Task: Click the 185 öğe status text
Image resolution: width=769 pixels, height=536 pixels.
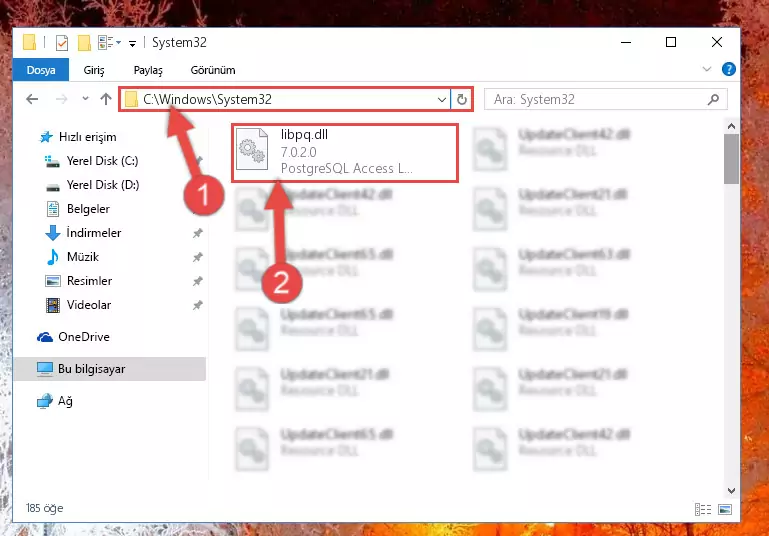Action: [45, 508]
